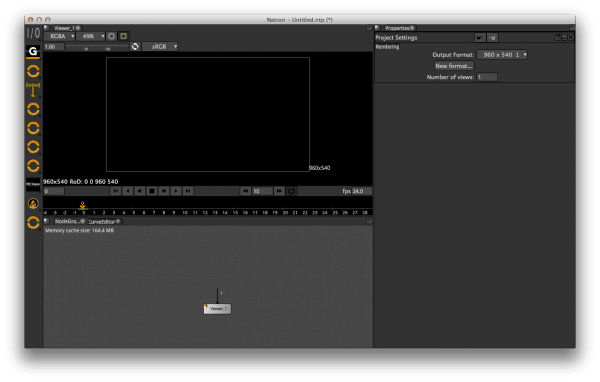Open the I/O image nodes menu
The height and width of the screenshot is (382, 600).
pos(33,34)
